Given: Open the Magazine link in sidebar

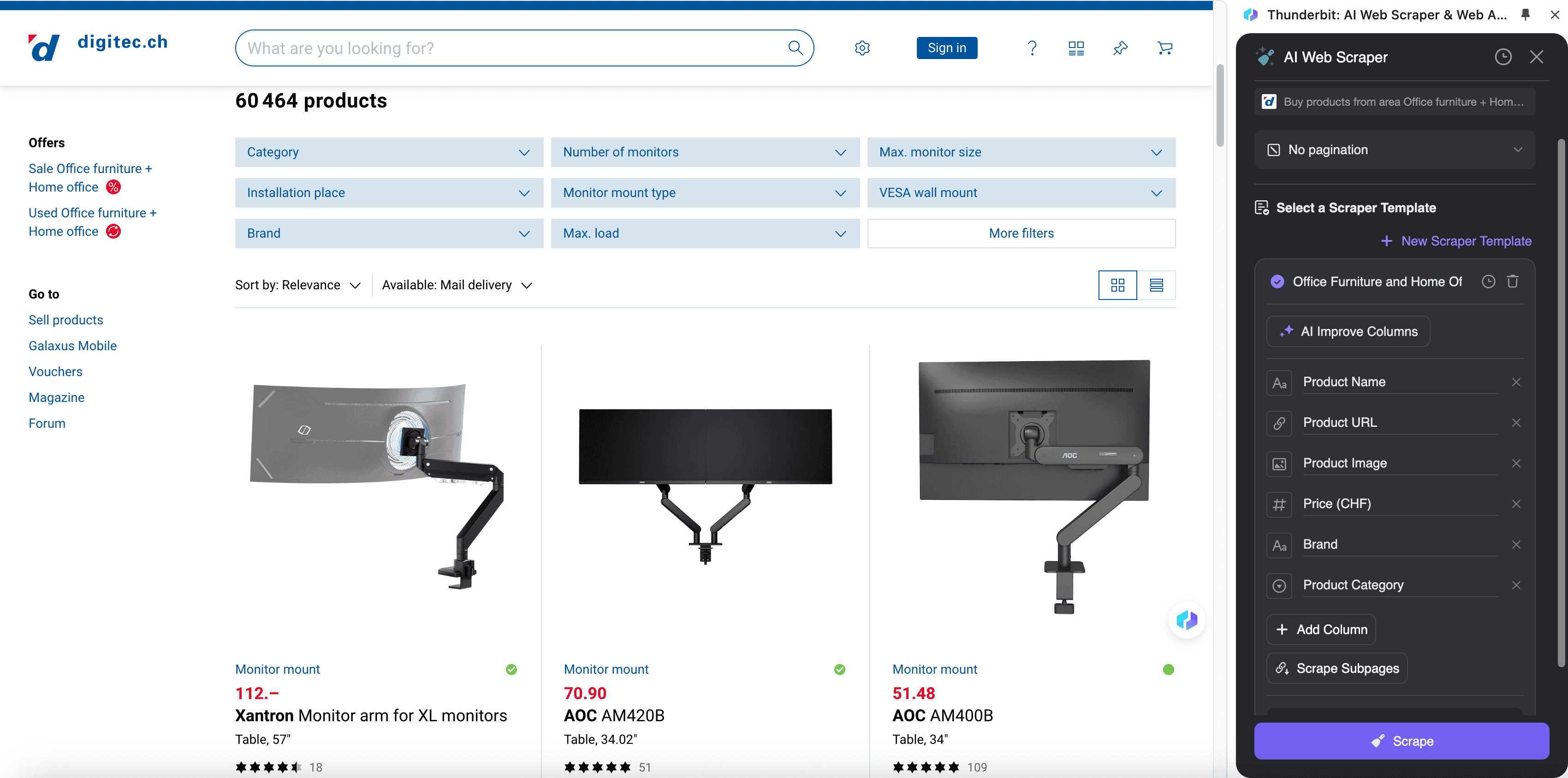Looking at the screenshot, I should pyautogui.click(x=57, y=397).
